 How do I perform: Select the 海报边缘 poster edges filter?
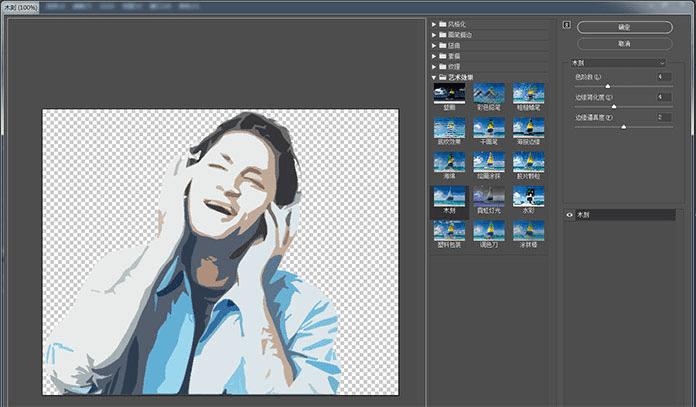[528, 128]
